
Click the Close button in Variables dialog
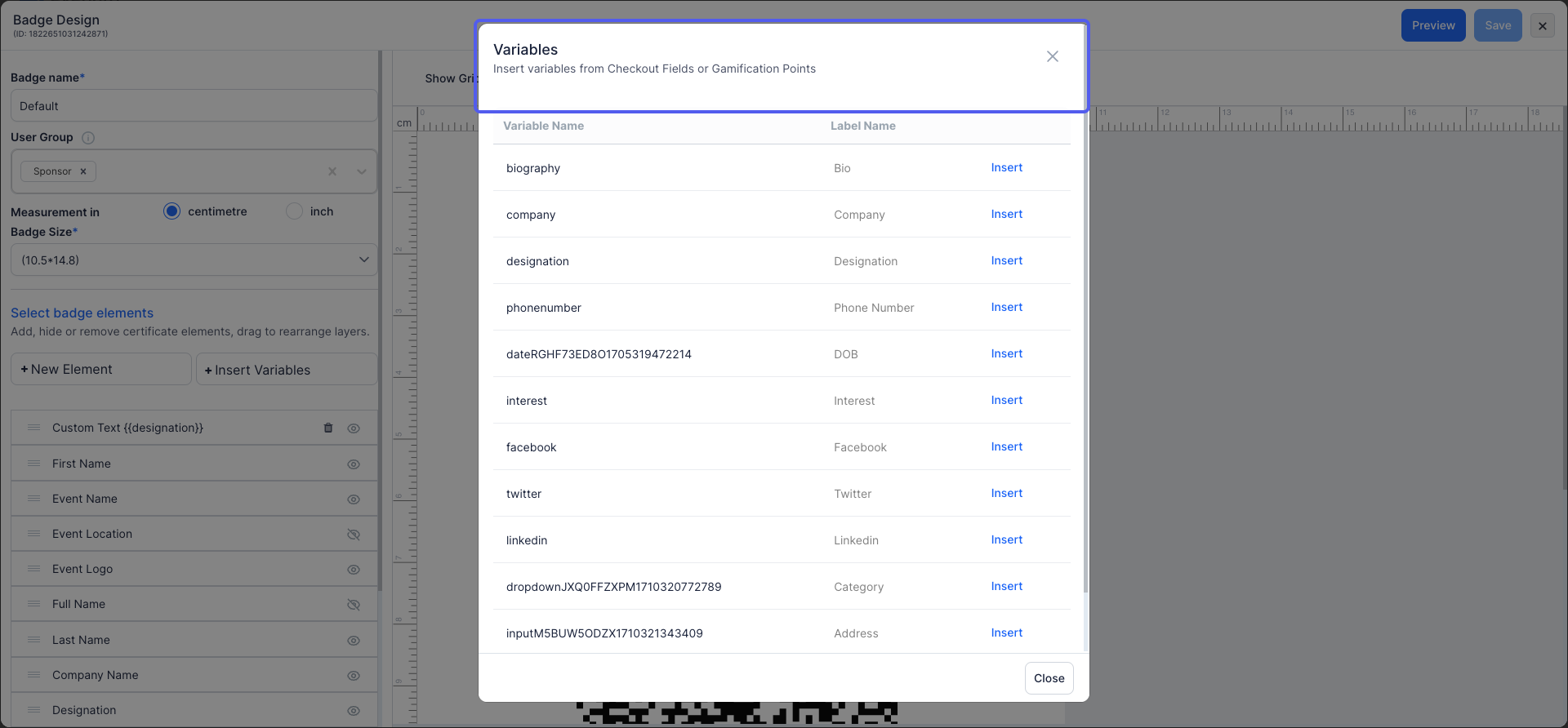[1049, 678]
